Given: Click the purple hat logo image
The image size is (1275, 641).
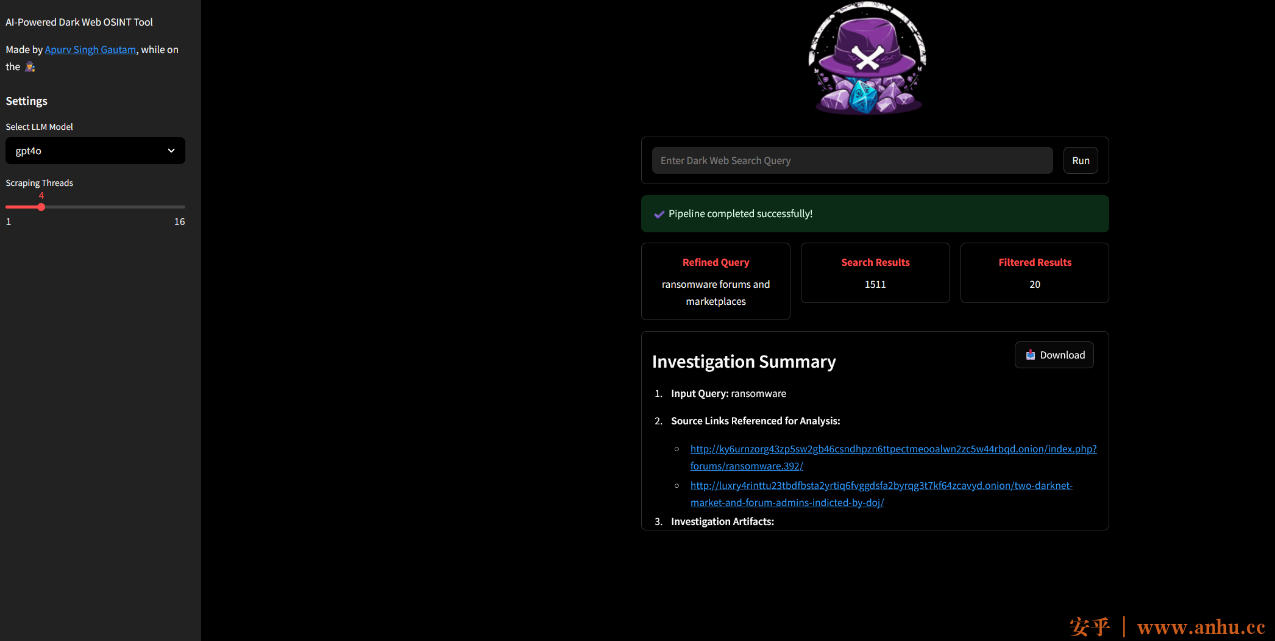Looking at the screenshot, I should pyautogui.click(x=868, y=60).
